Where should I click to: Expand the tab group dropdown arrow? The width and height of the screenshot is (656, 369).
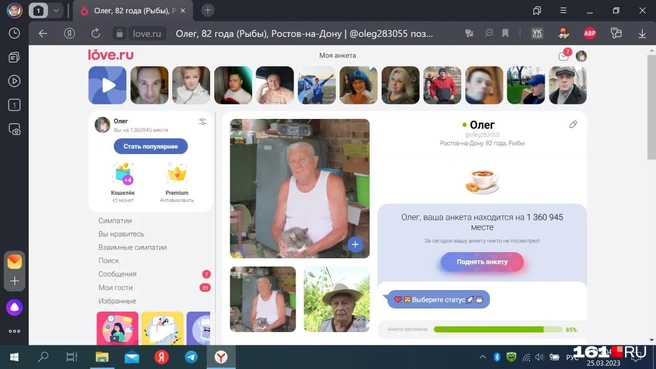pos(56,10)
